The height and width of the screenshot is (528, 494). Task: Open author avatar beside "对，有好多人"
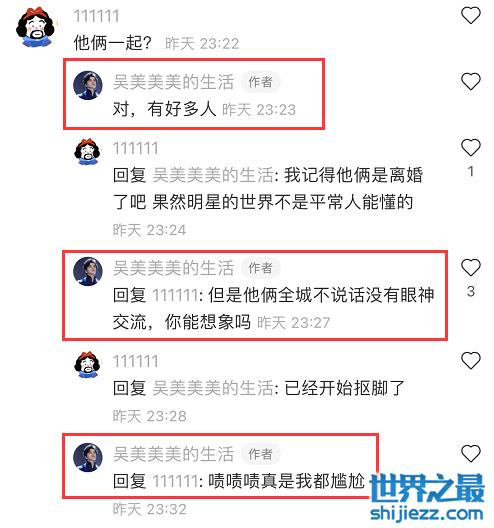coord(88,85)
